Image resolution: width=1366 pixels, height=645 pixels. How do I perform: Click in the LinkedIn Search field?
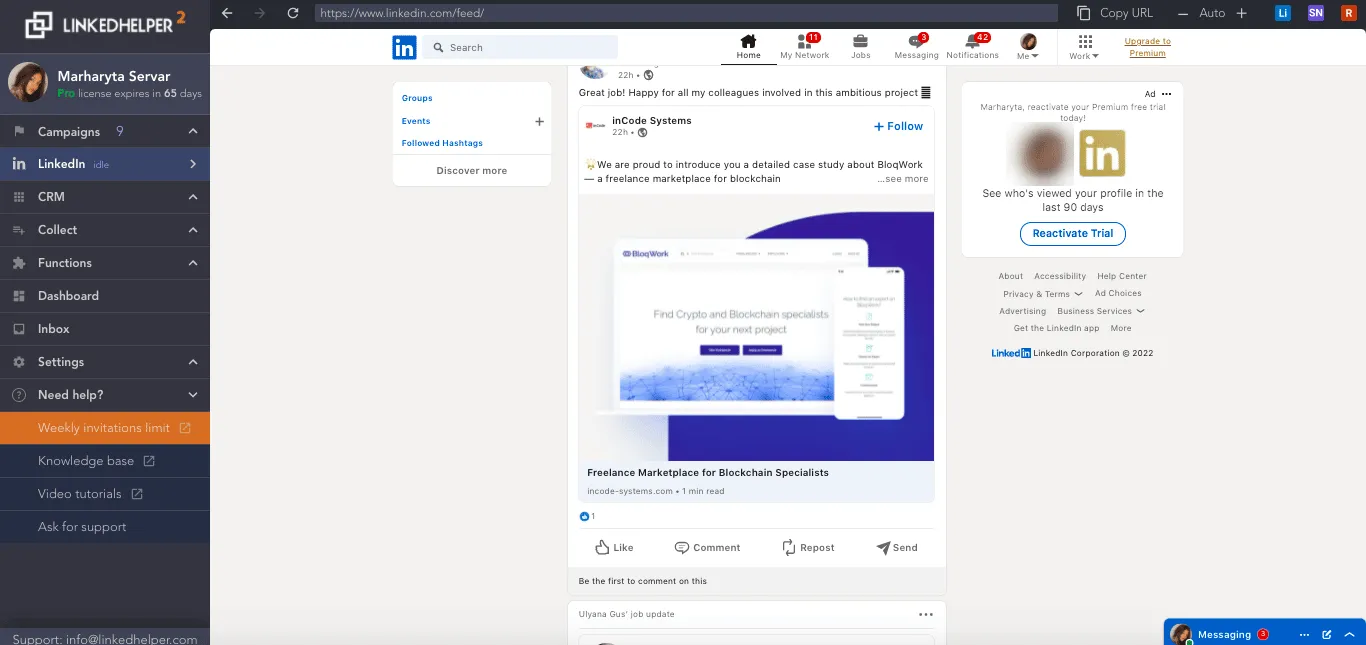520,47
